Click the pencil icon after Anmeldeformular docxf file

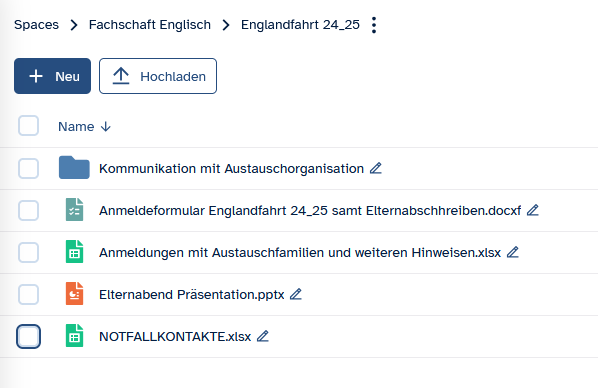533,210
